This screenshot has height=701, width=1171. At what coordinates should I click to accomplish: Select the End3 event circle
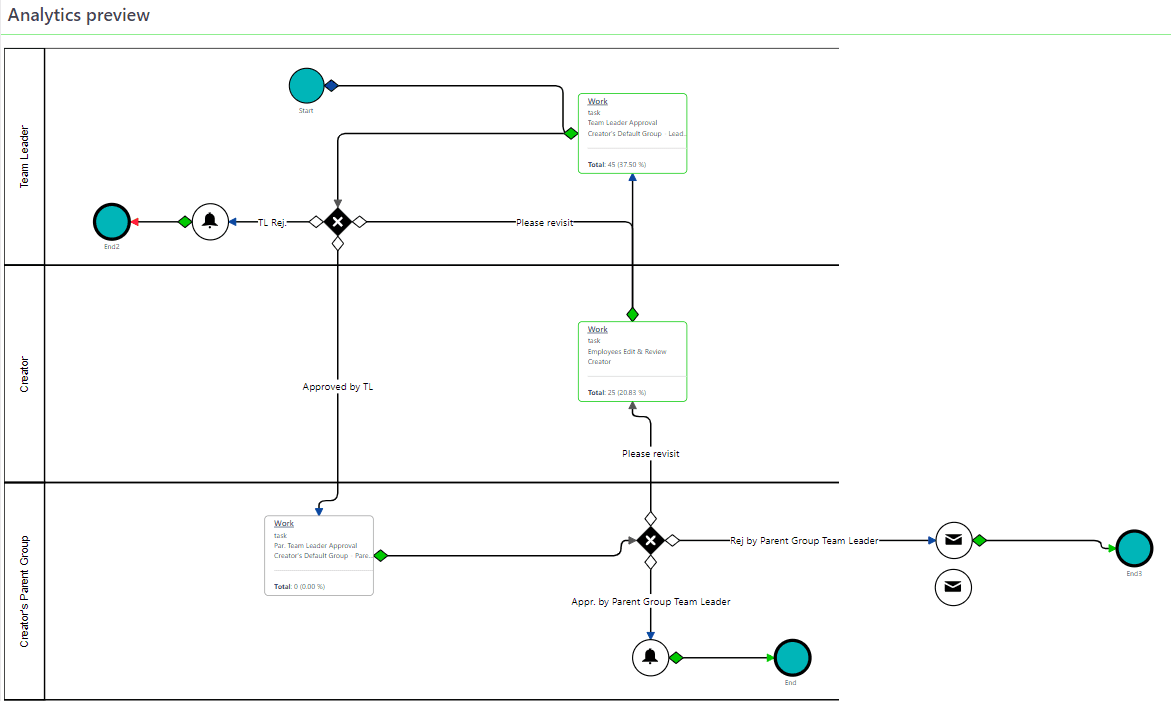[1134, 548]
